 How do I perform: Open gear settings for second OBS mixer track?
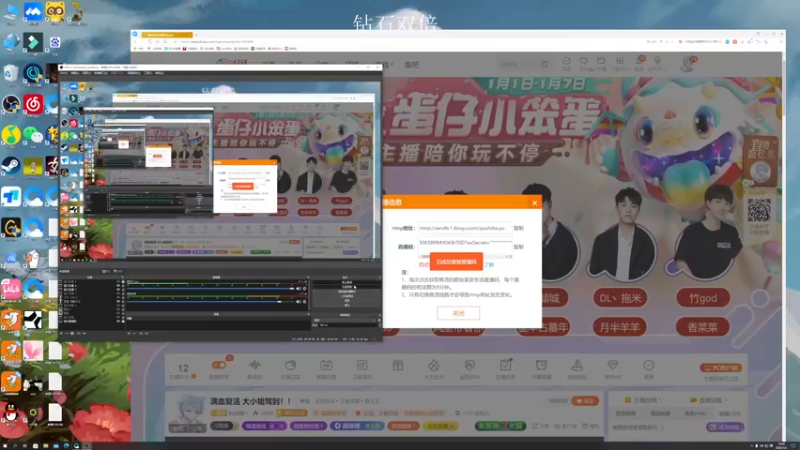coord(305,302)
